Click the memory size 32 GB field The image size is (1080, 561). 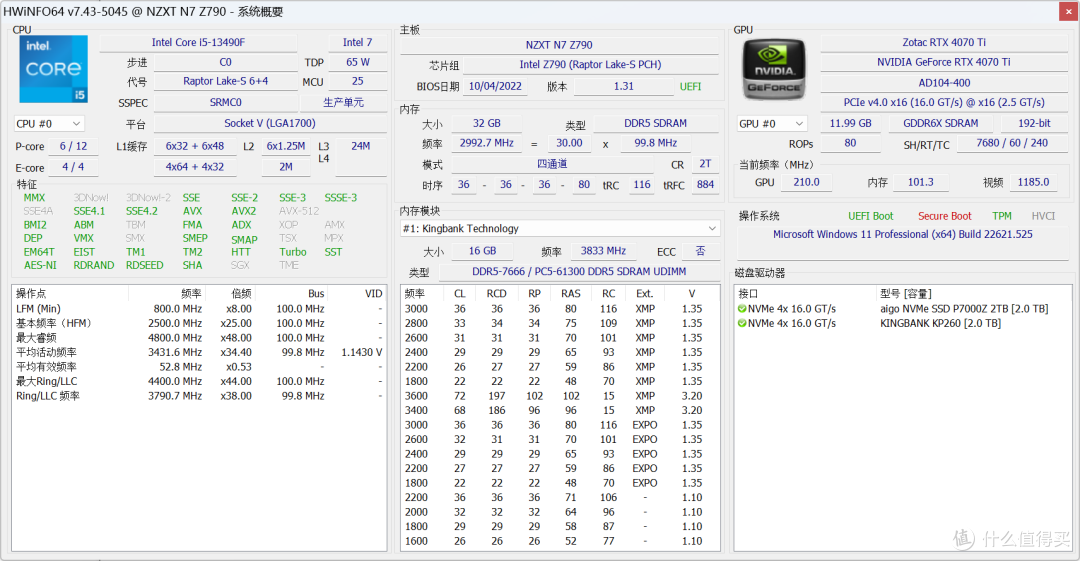pos(486,123)
